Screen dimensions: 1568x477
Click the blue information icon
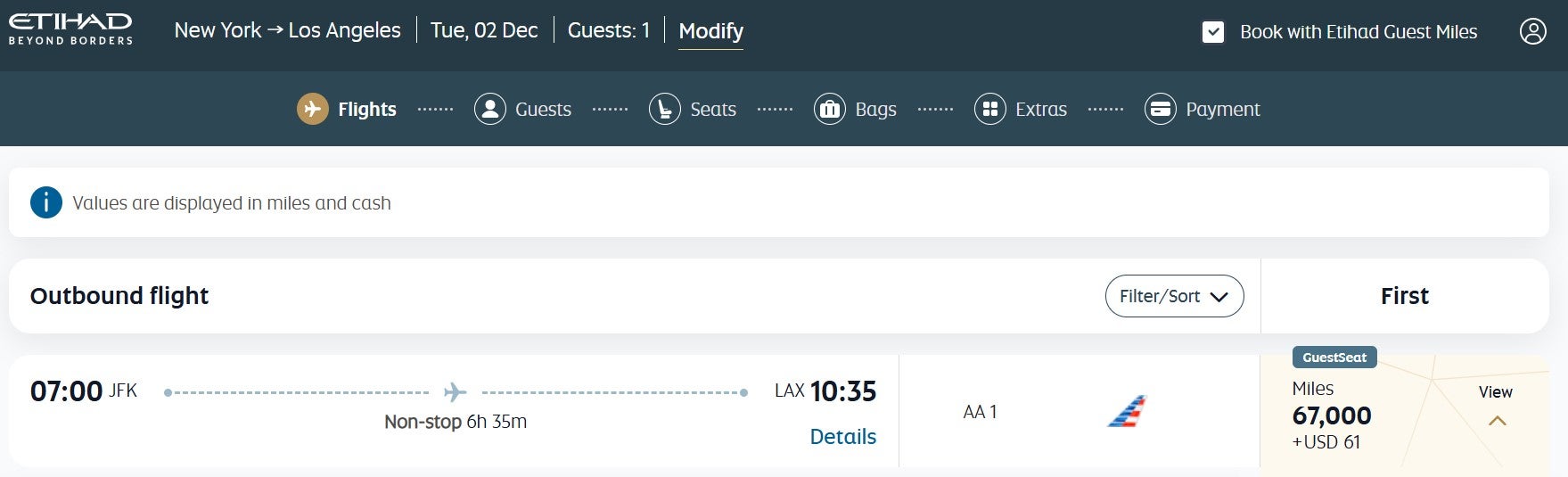46,202
